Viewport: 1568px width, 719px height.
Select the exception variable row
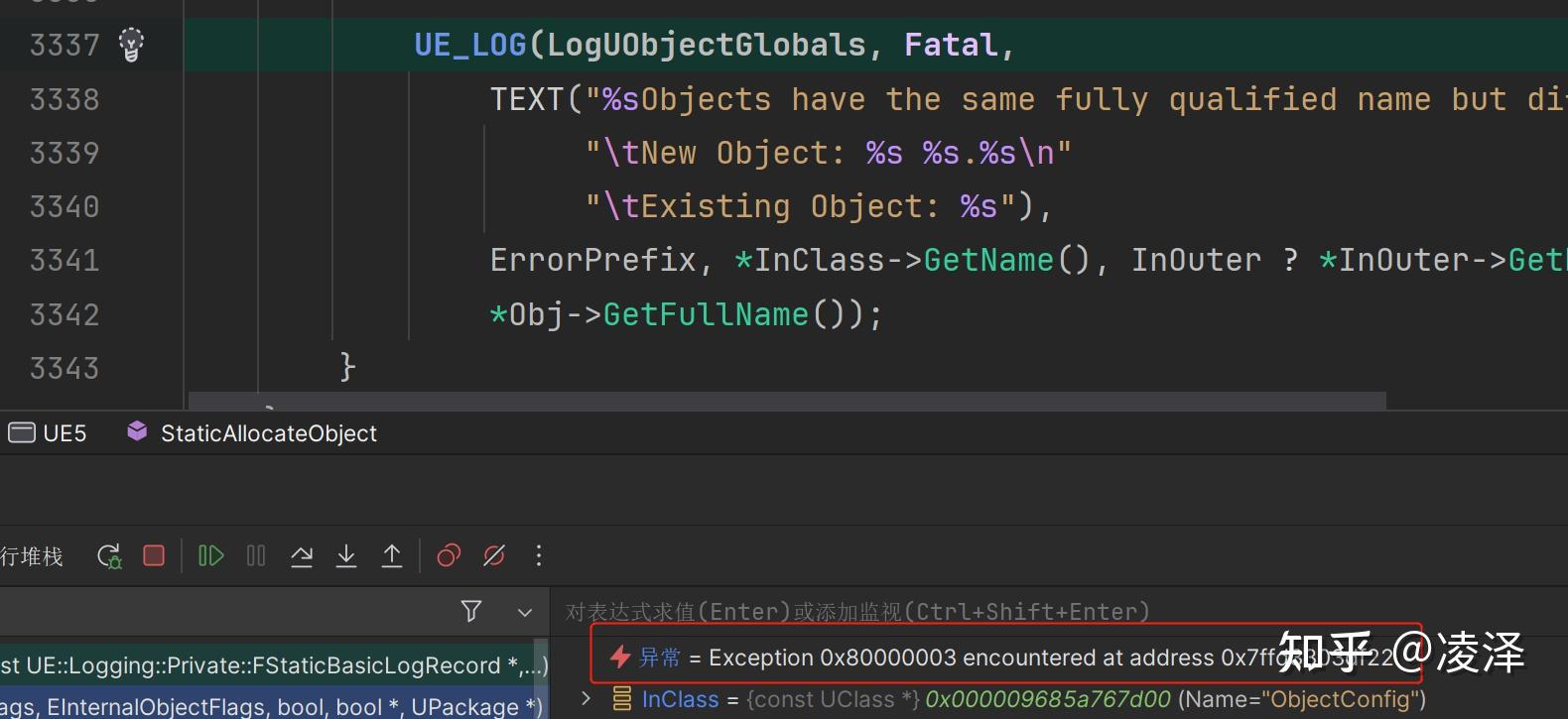click(992, 658)
